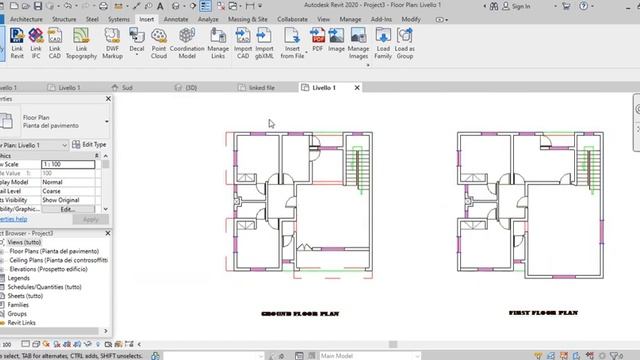Click the shopping cart icon in title bar
640x360 pixels.
(x=566, y=6)
